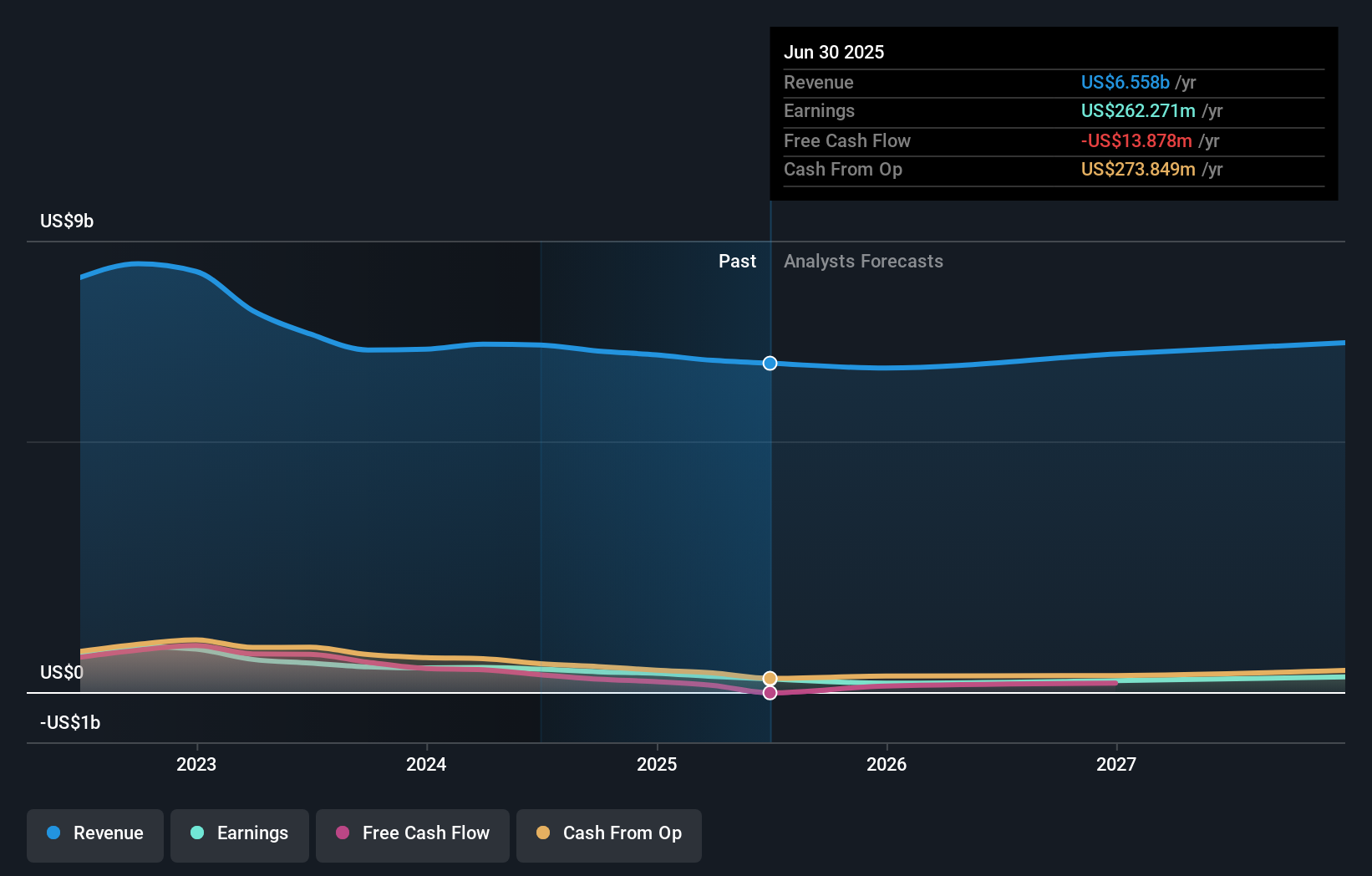The width and height of the screenshot is (1372, 876).
Task: Toggle the Earnings legend button
Action: (240, 835)
